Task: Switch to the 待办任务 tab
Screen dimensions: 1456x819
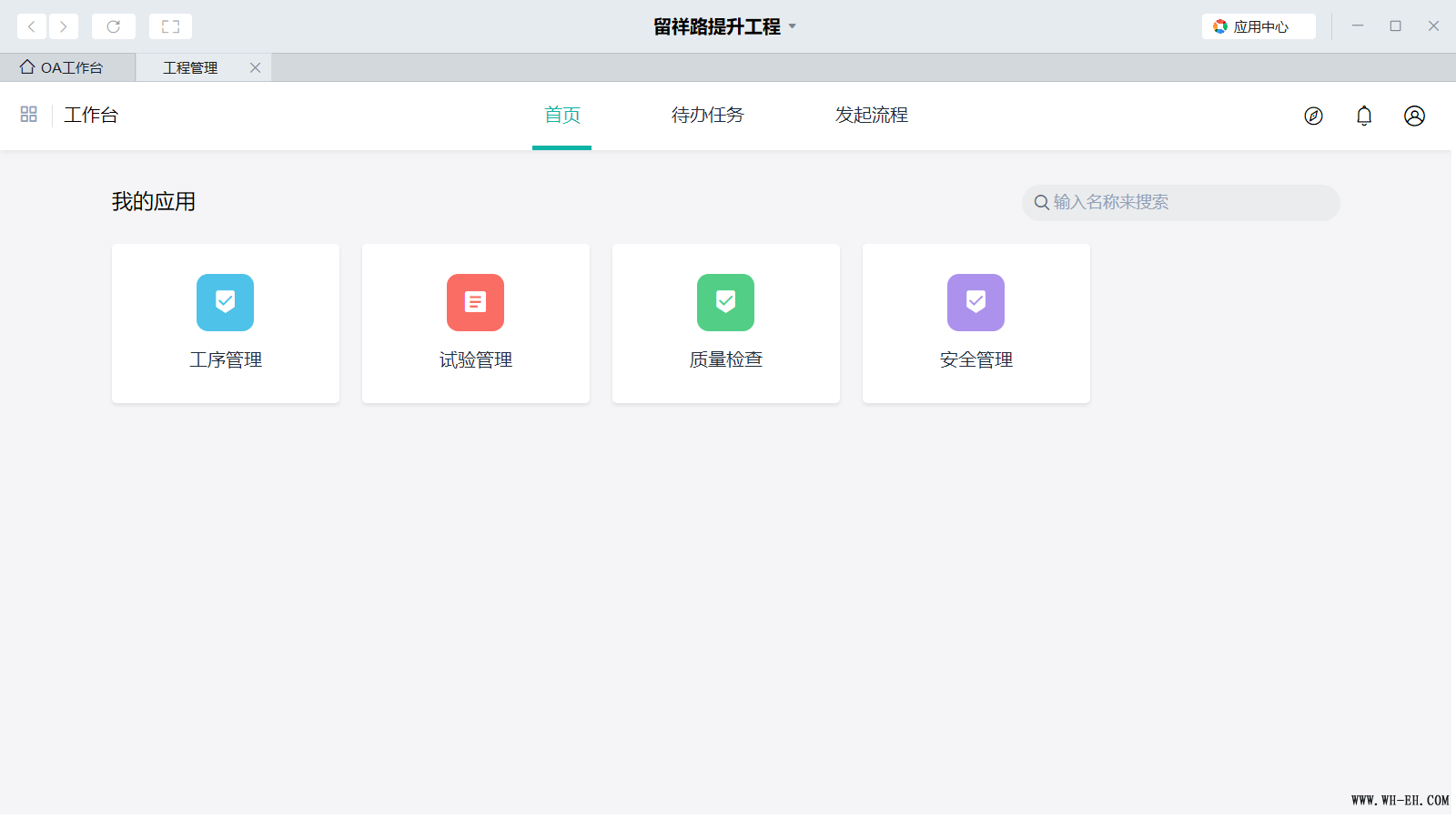Action: coord(707,116)
